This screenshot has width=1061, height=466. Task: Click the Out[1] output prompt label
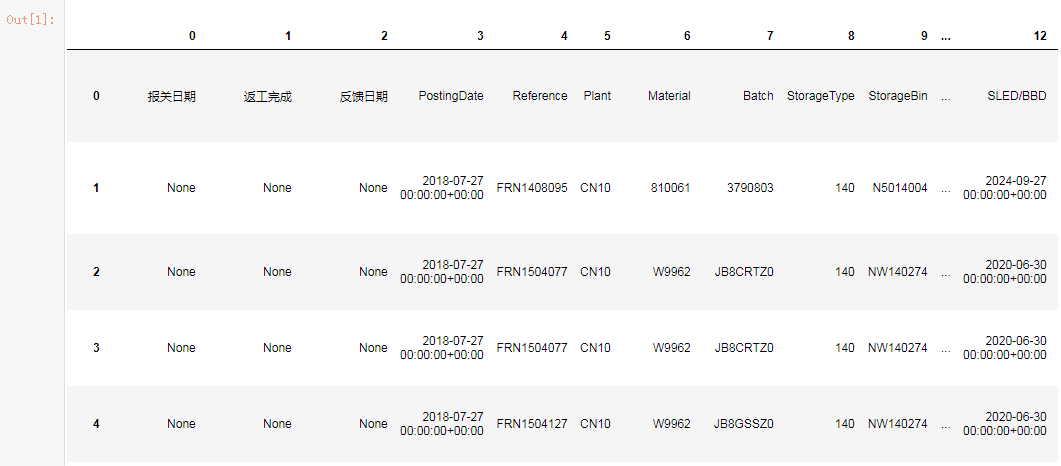pos(30,19)
